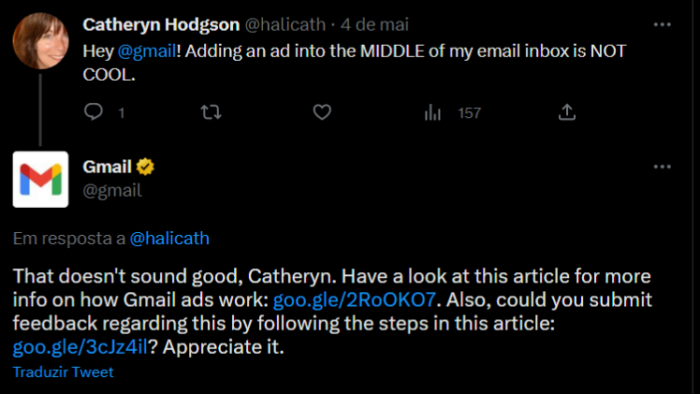Open the Gmail logo avatar

point(41,179)
